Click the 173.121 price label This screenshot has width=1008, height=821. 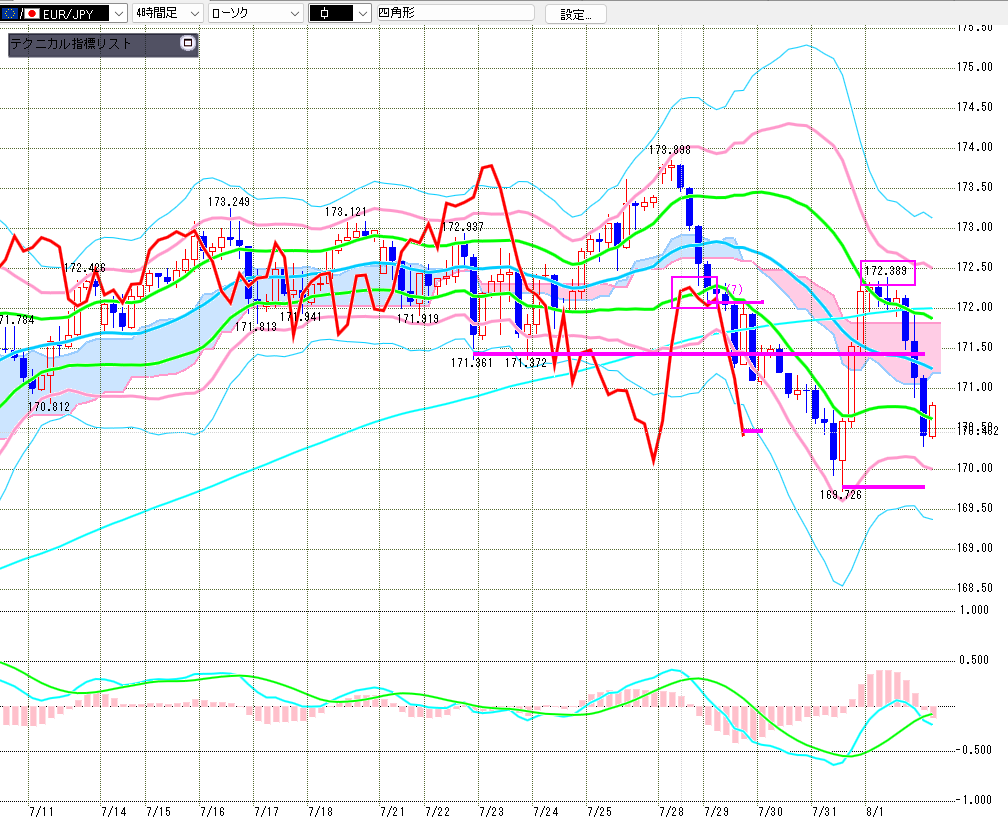tap(345, 212)
